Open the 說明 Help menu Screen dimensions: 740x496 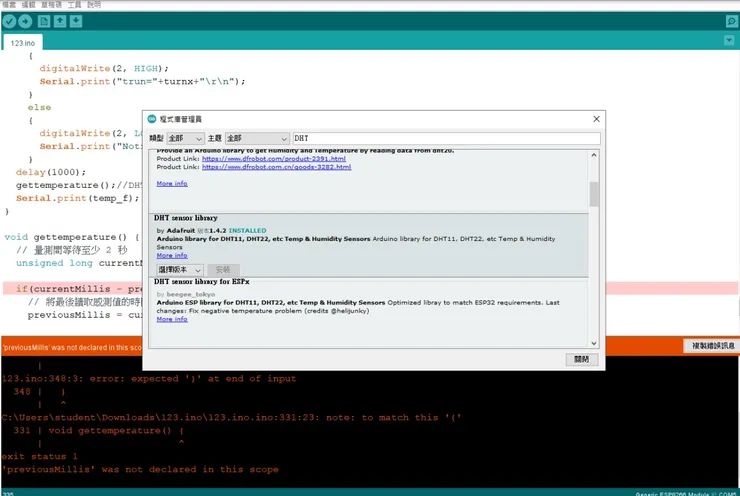pos(94,4)
